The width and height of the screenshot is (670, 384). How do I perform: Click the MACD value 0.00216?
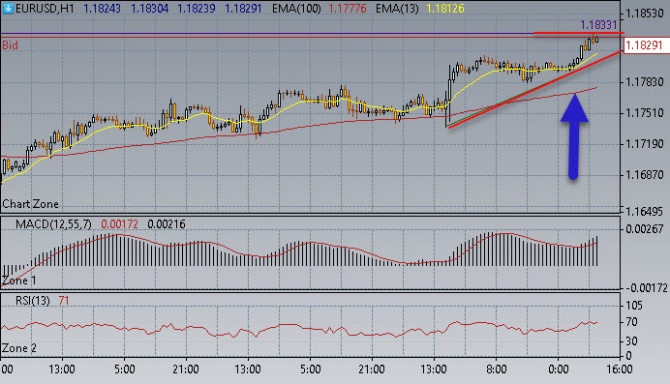[x=166, y=224]
